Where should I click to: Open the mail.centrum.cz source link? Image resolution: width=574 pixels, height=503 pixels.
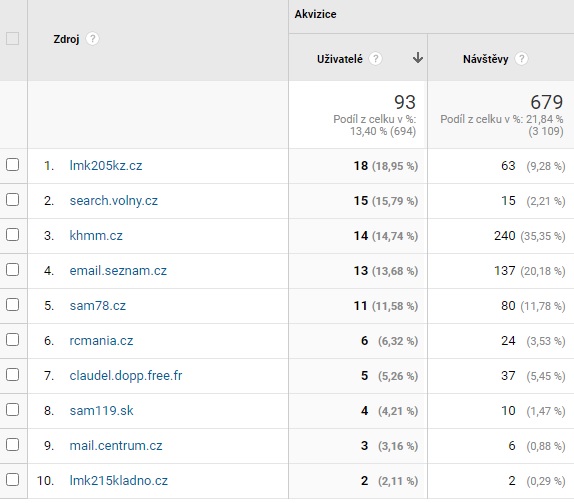coord(116,446)
